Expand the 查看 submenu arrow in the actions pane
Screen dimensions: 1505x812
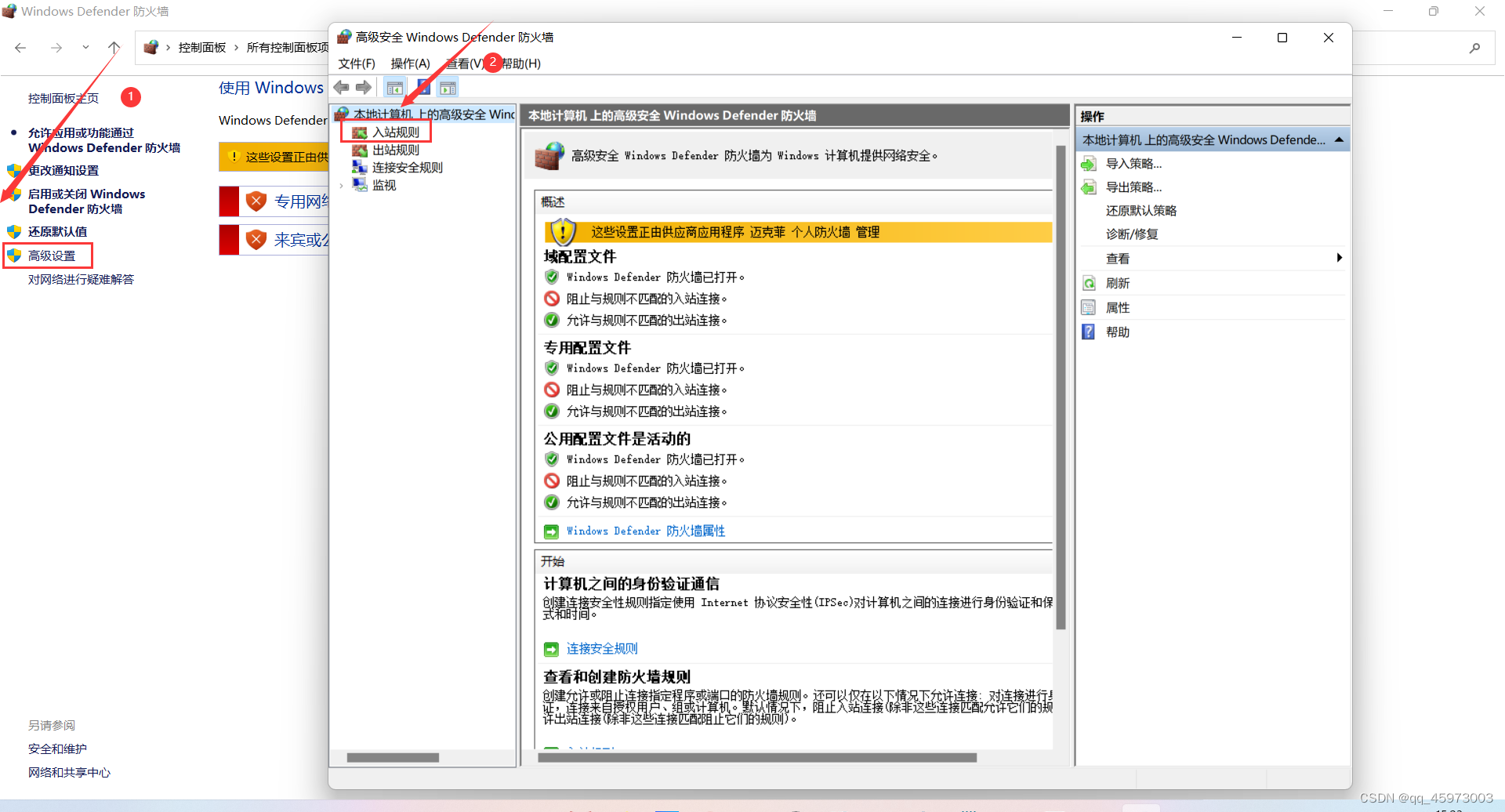[1340, 258]
